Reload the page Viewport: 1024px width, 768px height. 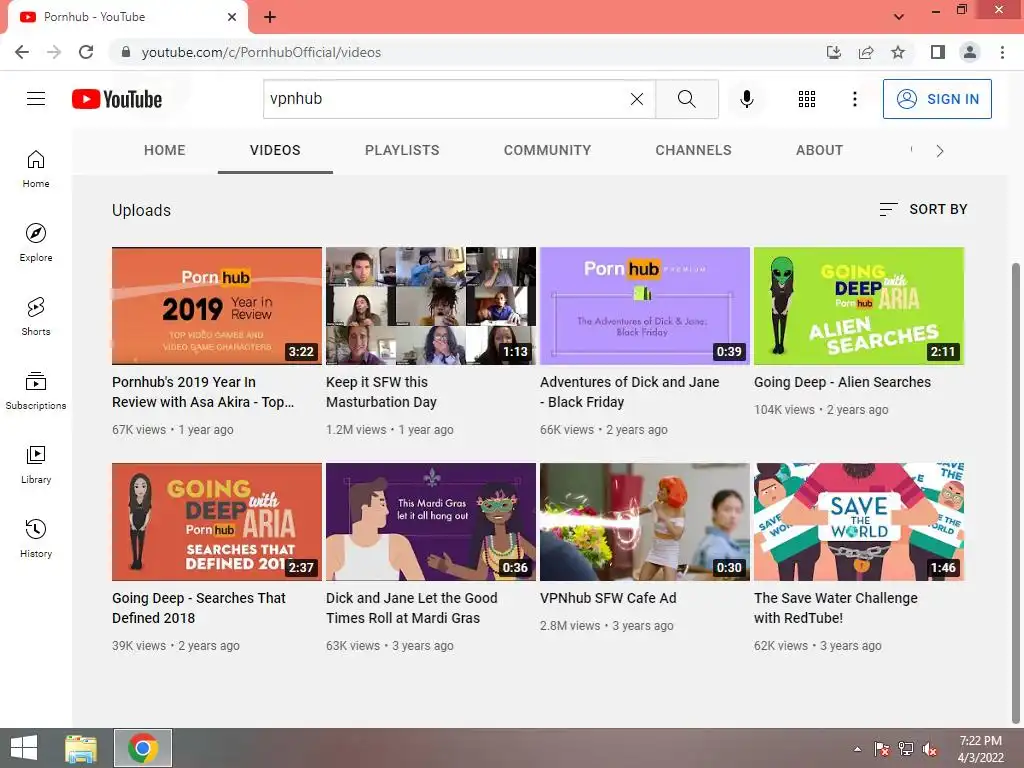(86, 52)
